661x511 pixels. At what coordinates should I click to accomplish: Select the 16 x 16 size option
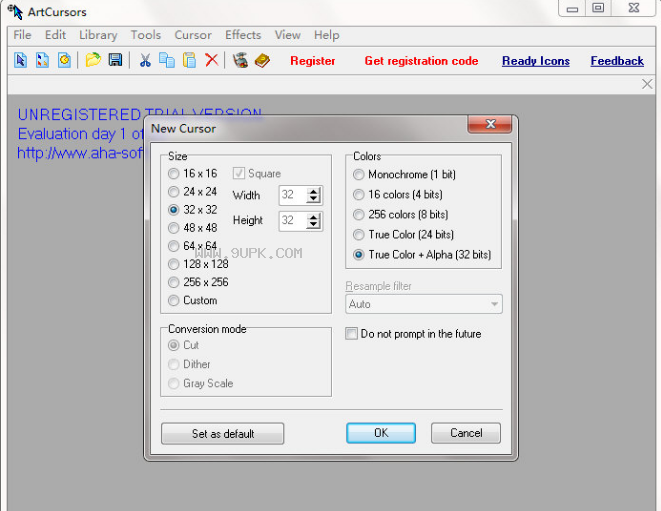click(192, 173)
